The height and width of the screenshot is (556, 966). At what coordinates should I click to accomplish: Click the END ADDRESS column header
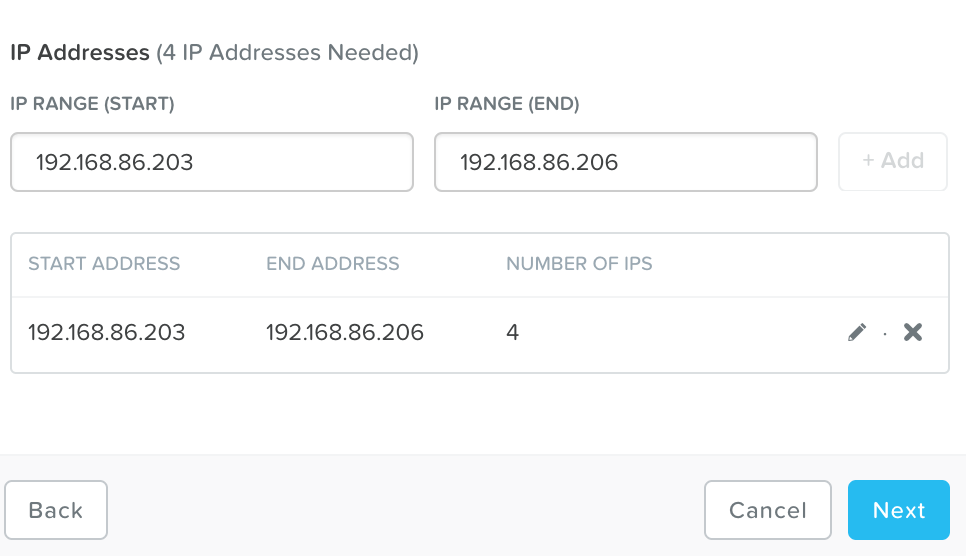tap(332, 264)
